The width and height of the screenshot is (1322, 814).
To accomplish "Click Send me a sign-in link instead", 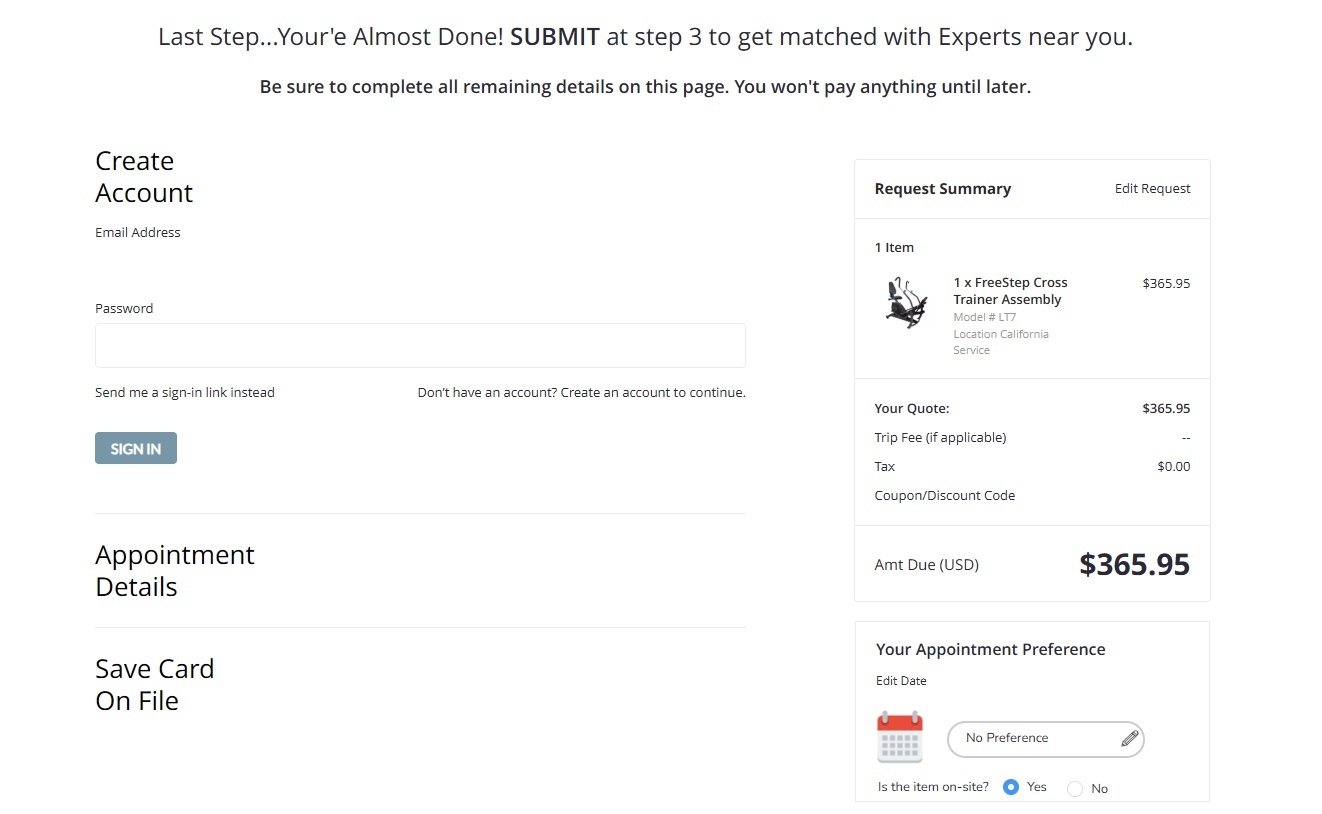I will coord(185,393).
